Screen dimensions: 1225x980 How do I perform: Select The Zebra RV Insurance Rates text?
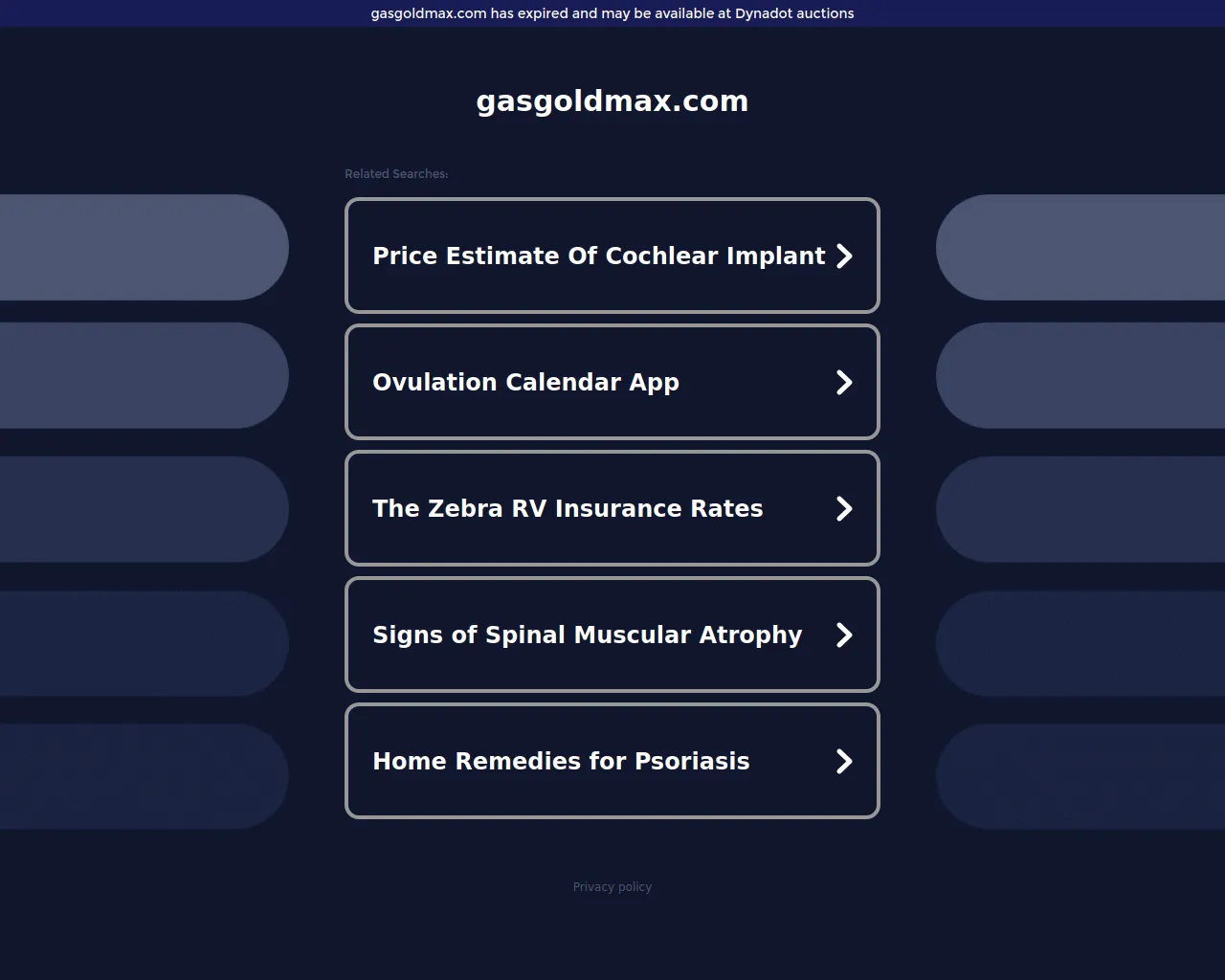click(568, 508)
